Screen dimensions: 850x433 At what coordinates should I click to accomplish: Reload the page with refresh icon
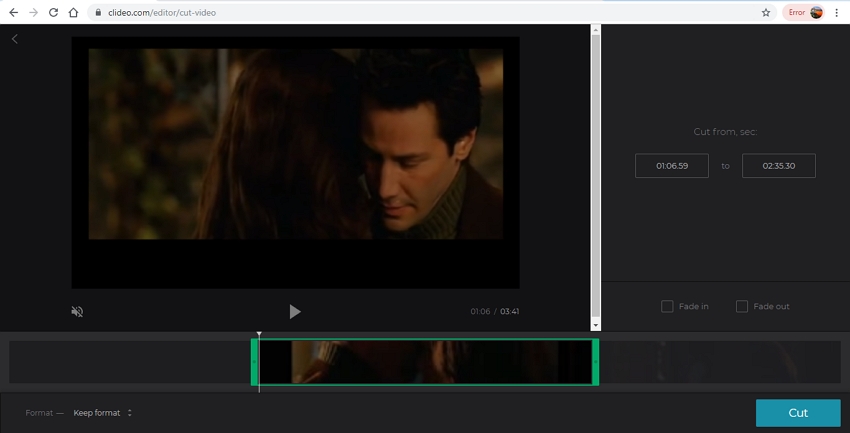pos(53,13)
